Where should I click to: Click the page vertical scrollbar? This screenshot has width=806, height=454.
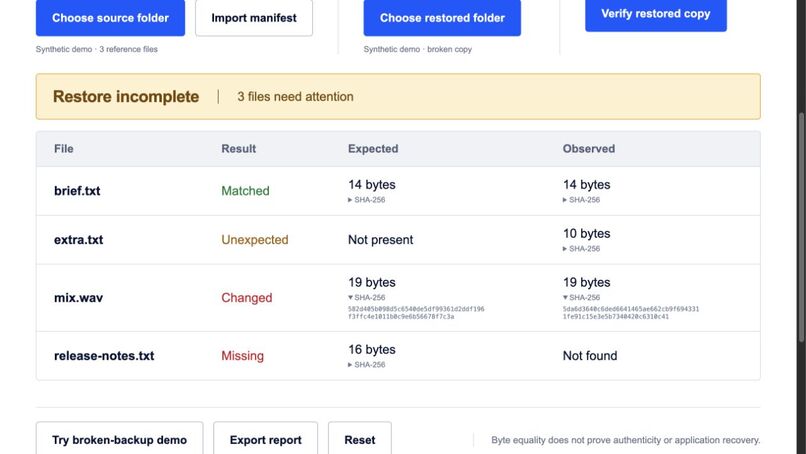coord(801,227)
